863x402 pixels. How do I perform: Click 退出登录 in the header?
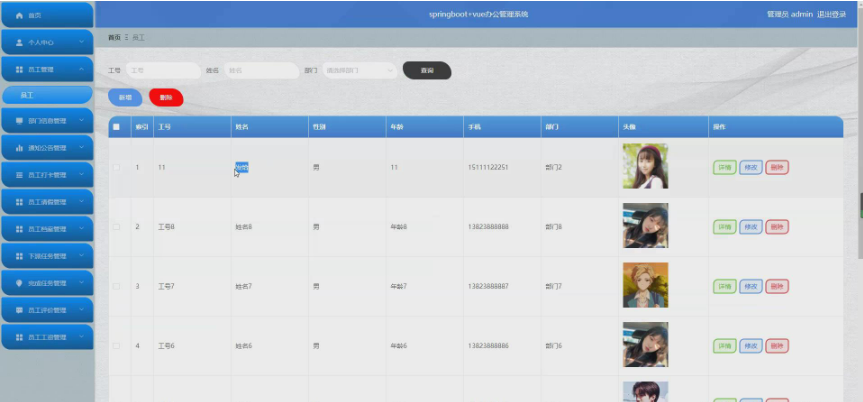[x=831, y=14]
